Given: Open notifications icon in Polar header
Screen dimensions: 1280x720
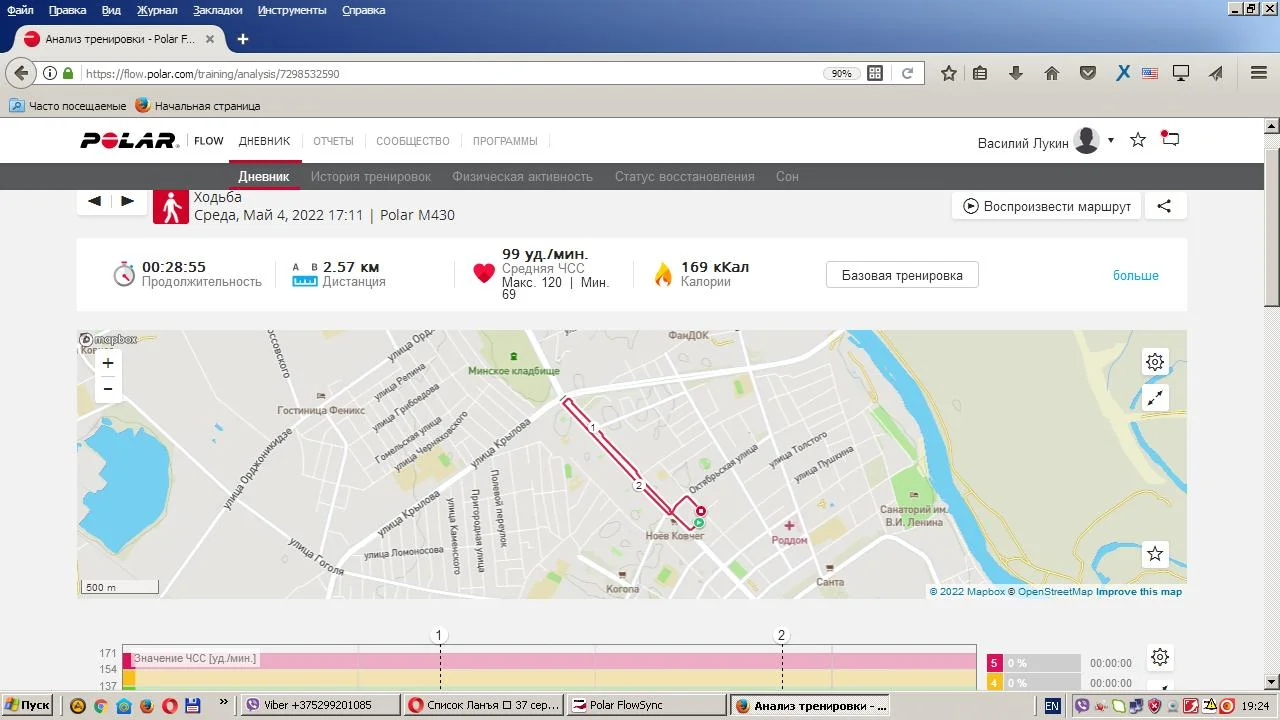Looking at the screenshot, I should click(x=1170, y=140).
